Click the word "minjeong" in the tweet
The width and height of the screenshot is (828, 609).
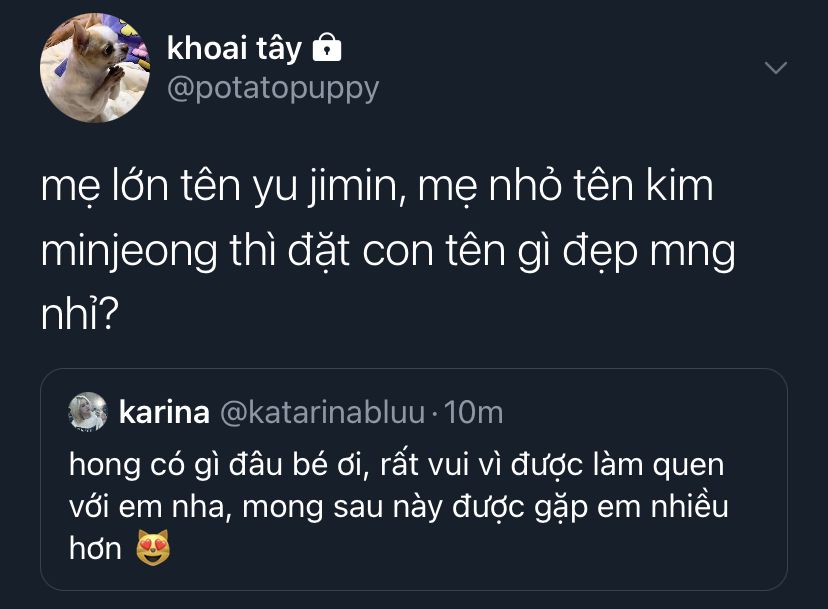pyautogui.click(x=122, y=253)
